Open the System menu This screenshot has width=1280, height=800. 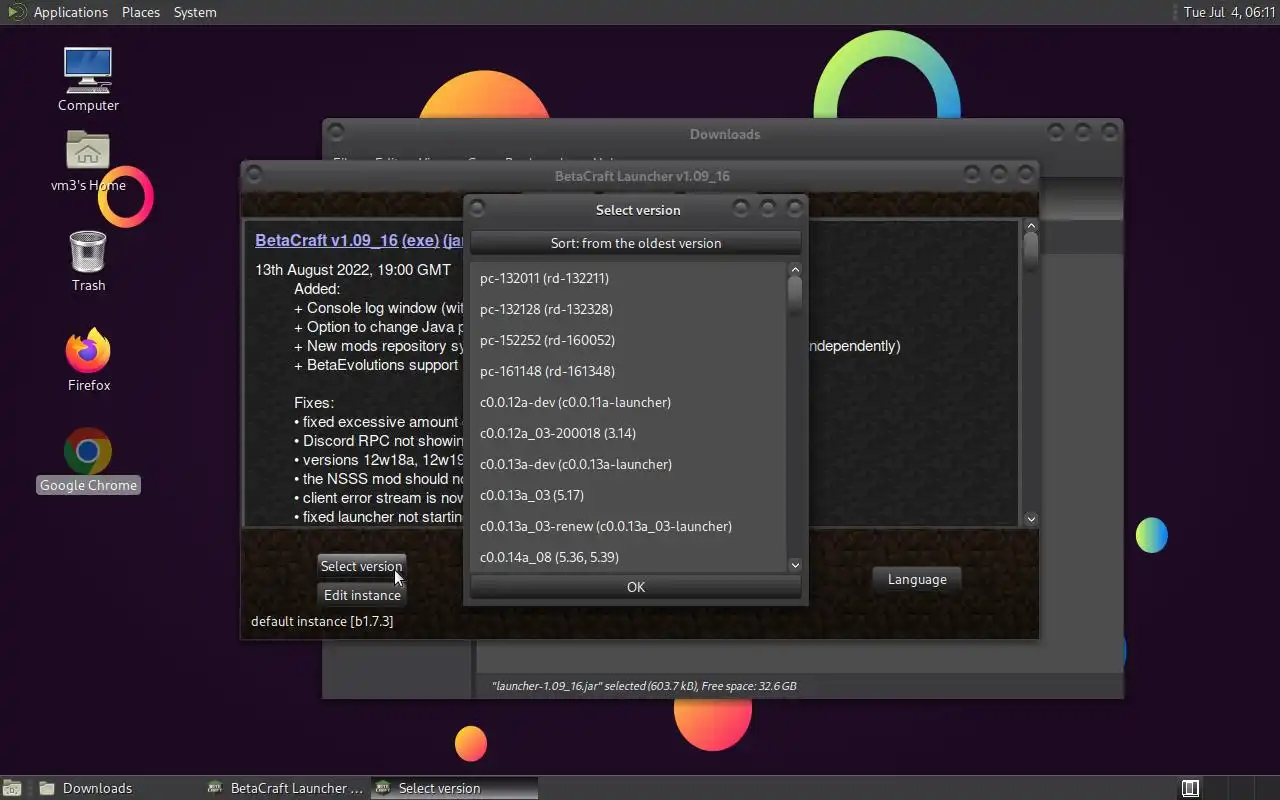pyautogui.click(x=195, y=12)
